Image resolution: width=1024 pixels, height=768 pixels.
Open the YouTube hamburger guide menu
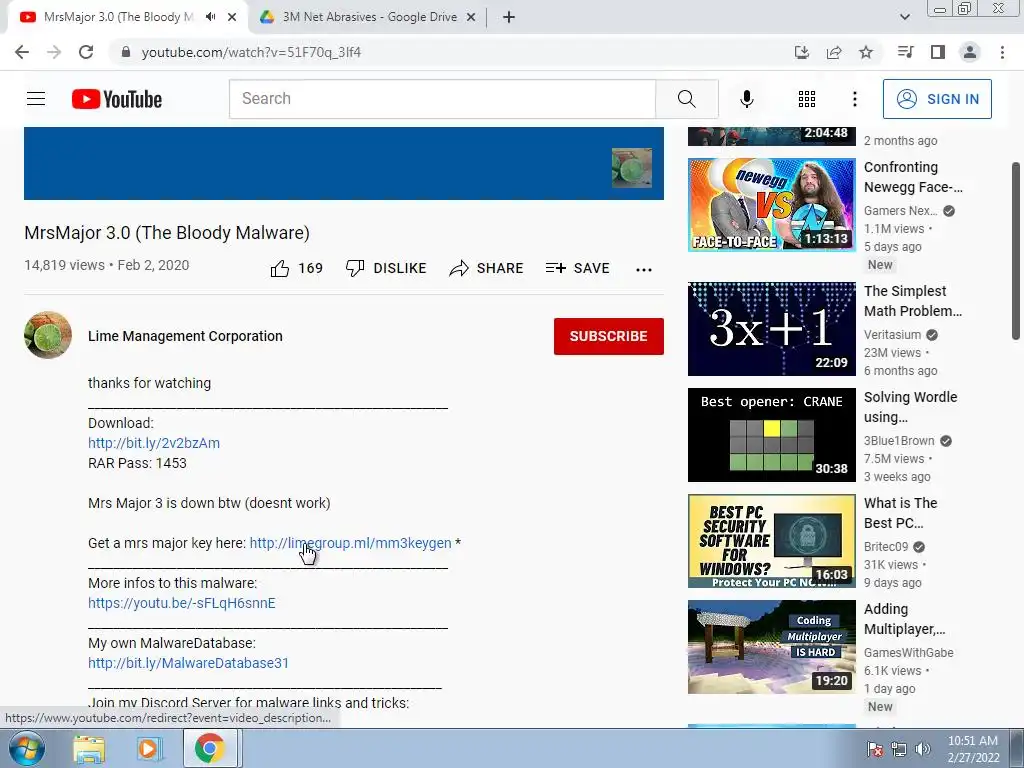36,99
